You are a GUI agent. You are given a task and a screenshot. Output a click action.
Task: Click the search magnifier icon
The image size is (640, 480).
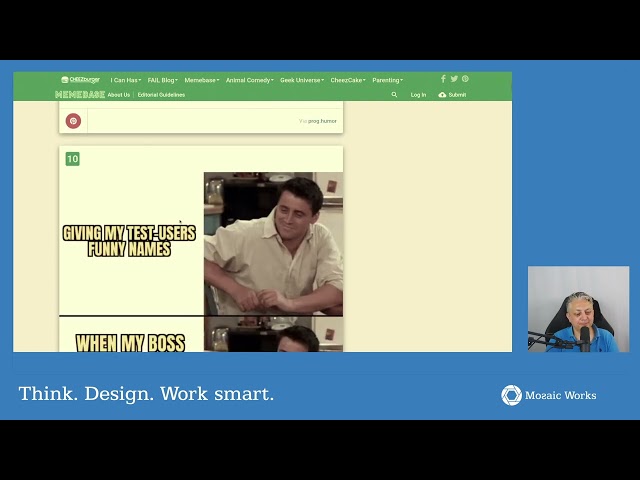point(394,95)
